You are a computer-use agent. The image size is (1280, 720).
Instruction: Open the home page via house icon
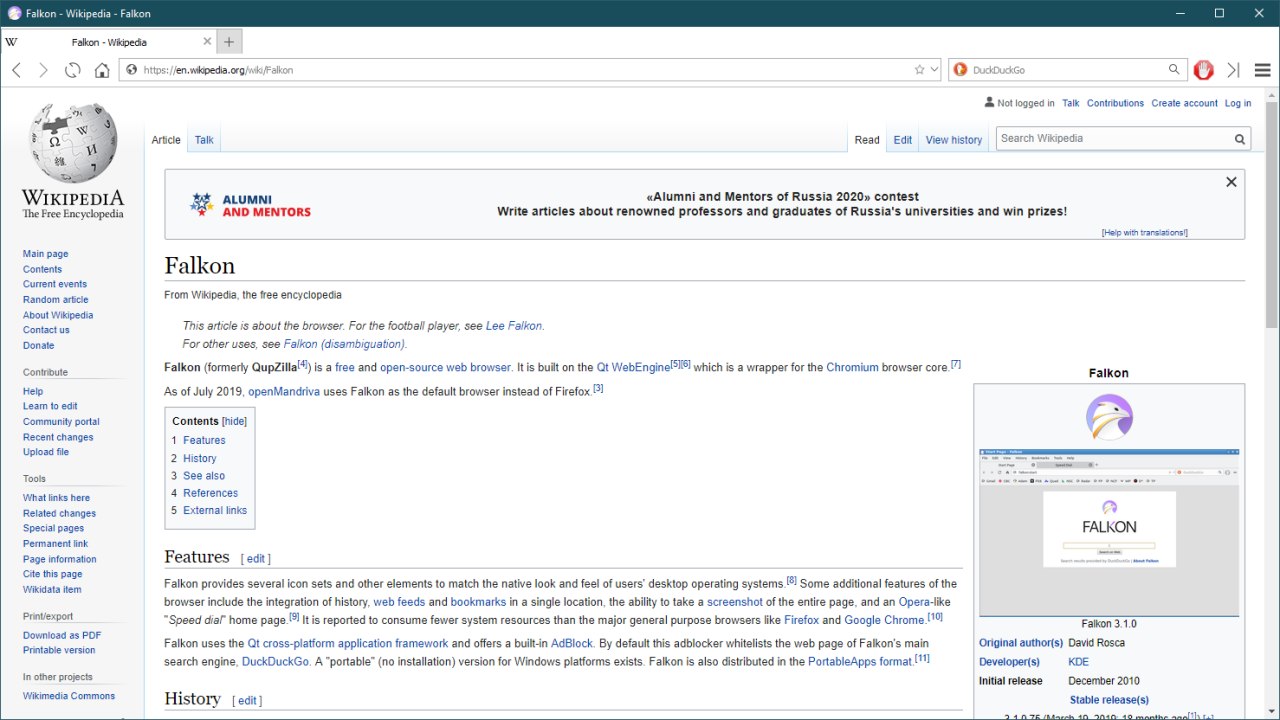(x=102, y=70)
